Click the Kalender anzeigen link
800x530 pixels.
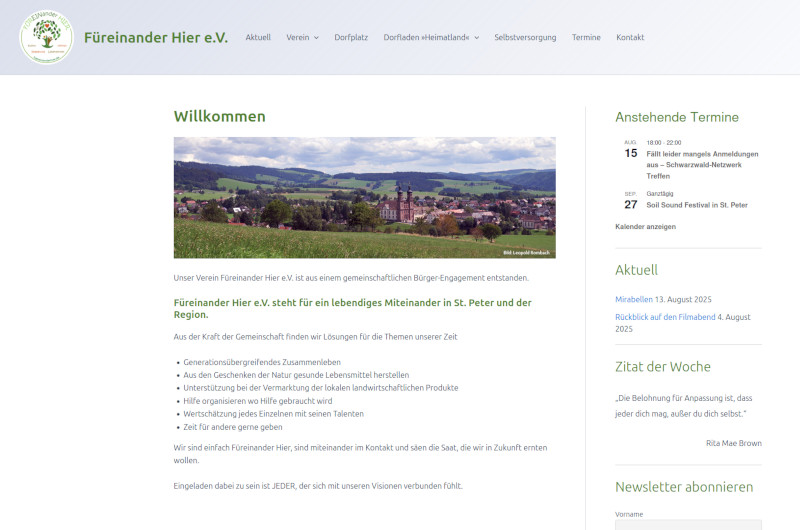pos(645,227)
